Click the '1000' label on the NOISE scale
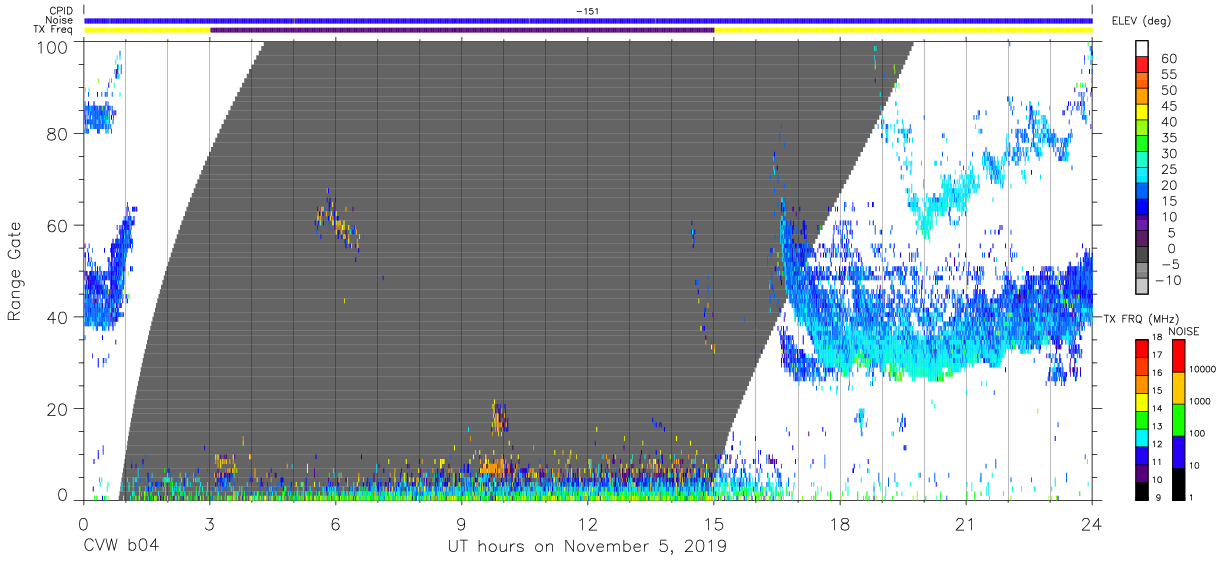The height and width of the screenshot is (567, 1228). (1199, 401)
